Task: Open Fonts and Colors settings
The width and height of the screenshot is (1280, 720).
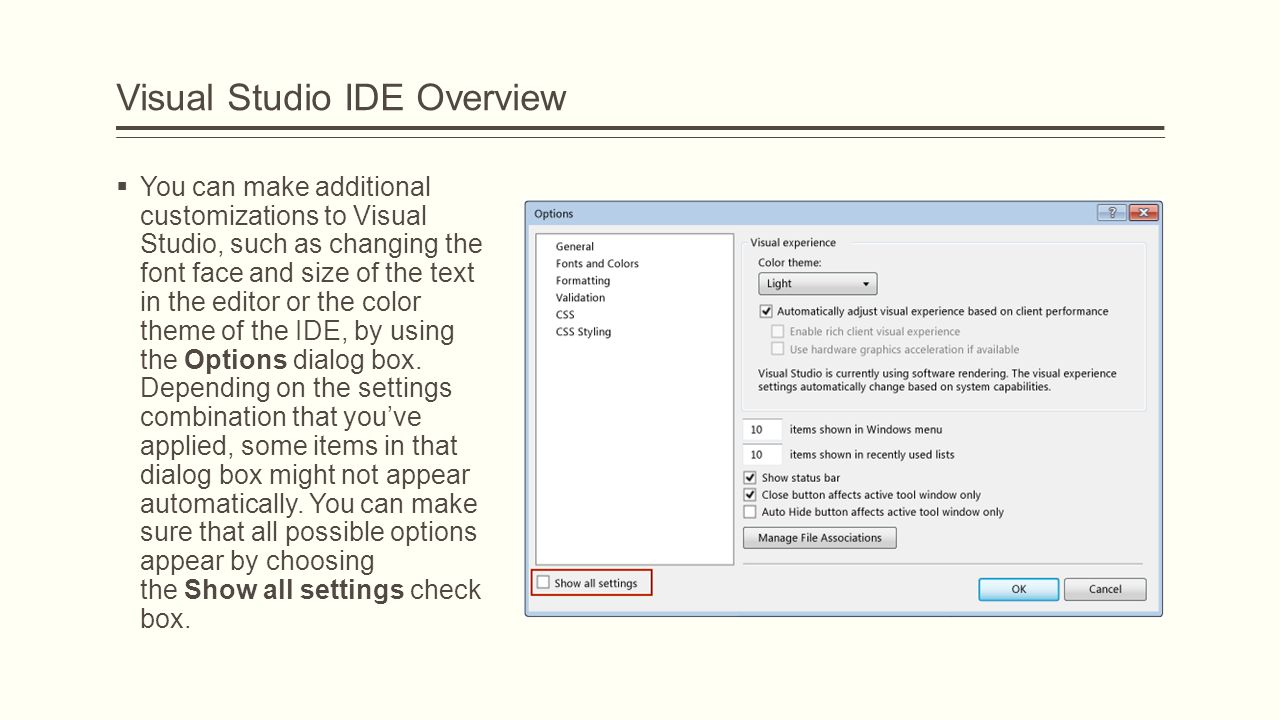Action: [597, 263]
